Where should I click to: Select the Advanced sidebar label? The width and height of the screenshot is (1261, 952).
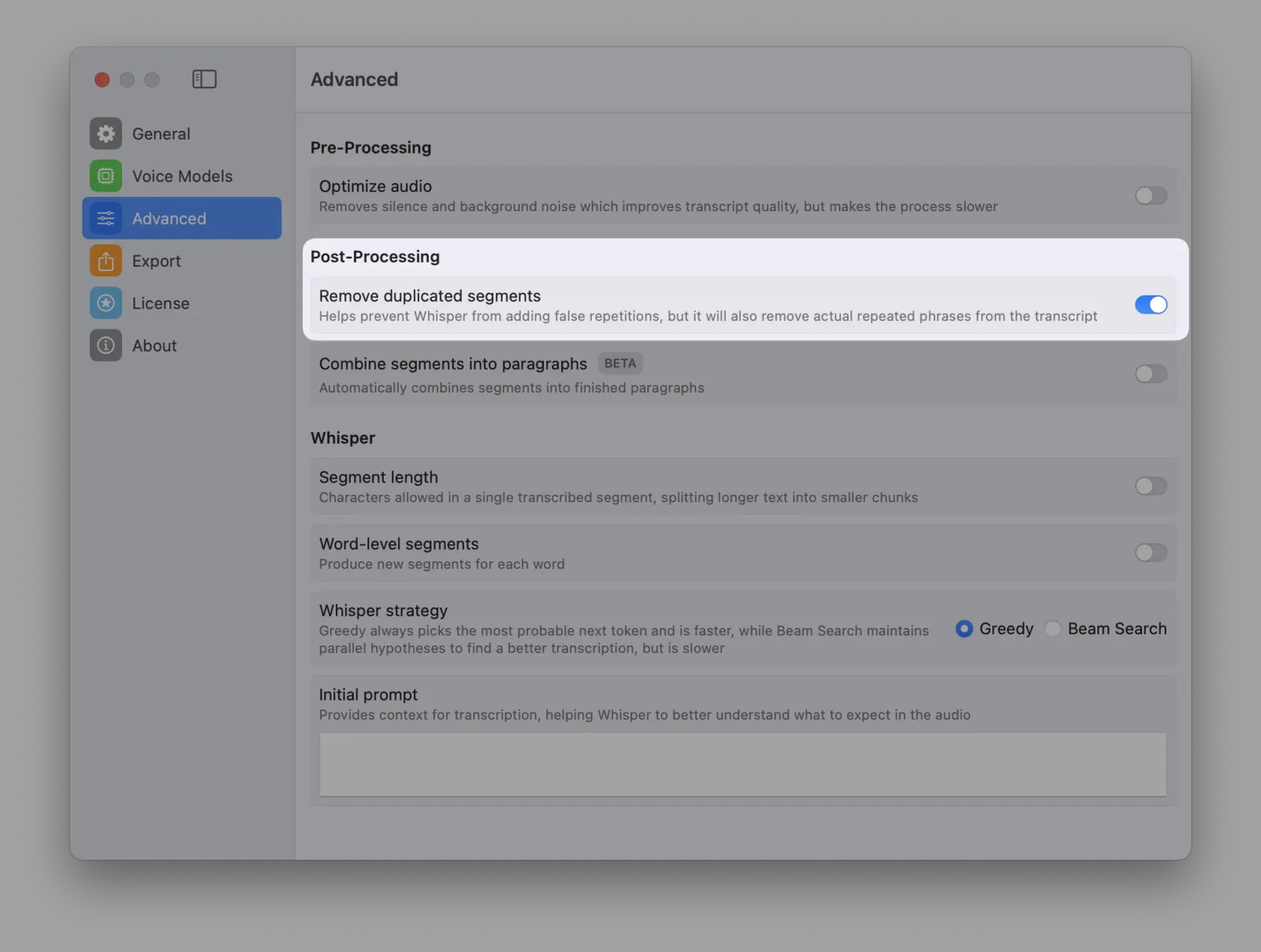click(169, 218)
